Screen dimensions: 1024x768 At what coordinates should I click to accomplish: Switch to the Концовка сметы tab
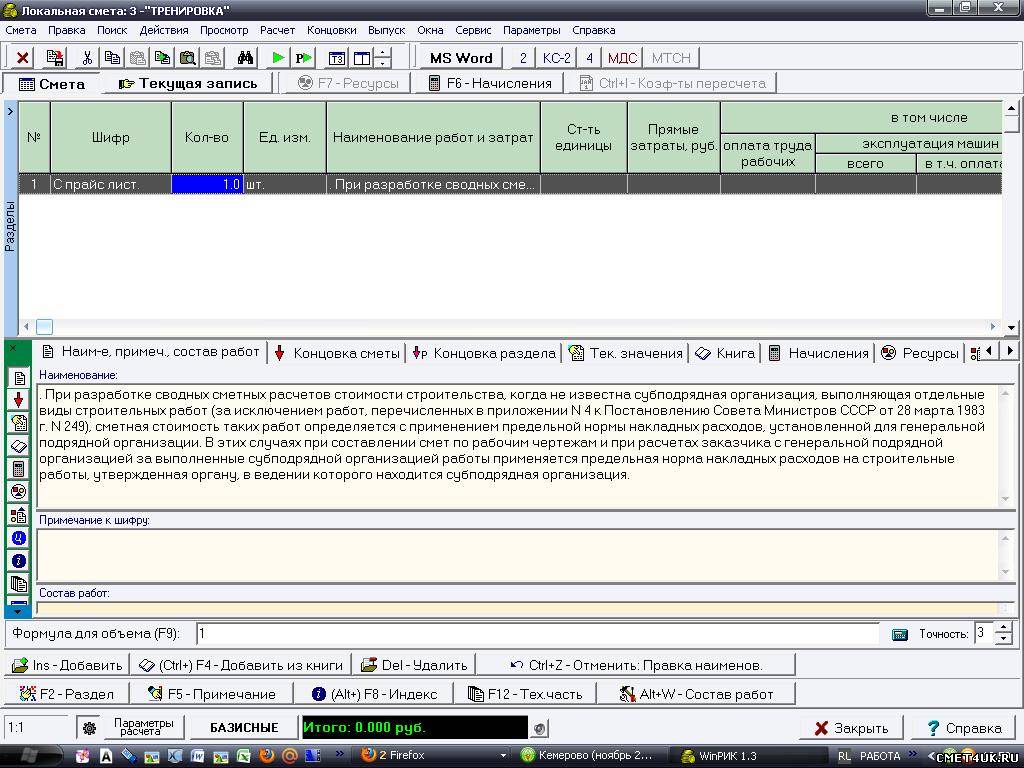(x=337, y=353)
